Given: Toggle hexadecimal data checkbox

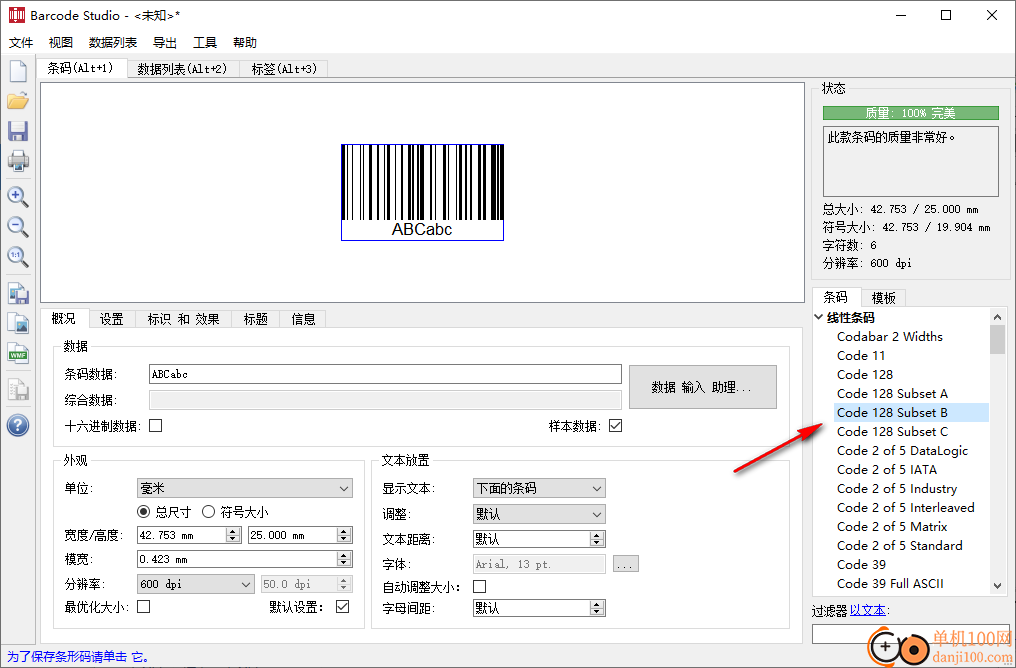Looking at the screenshot, I should tap(156, 426).
